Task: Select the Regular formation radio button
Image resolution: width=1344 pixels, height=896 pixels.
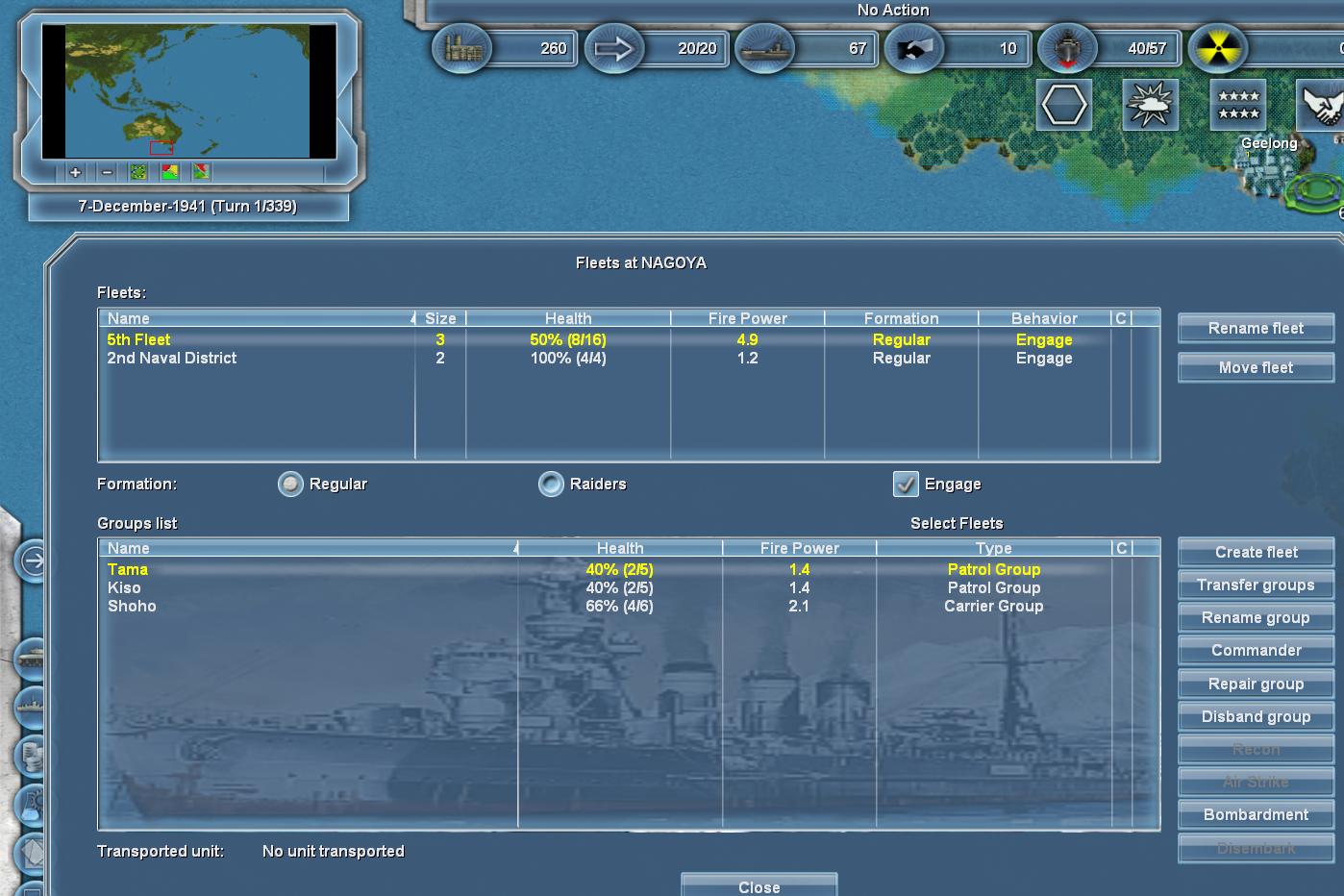Action: point(290,485)
